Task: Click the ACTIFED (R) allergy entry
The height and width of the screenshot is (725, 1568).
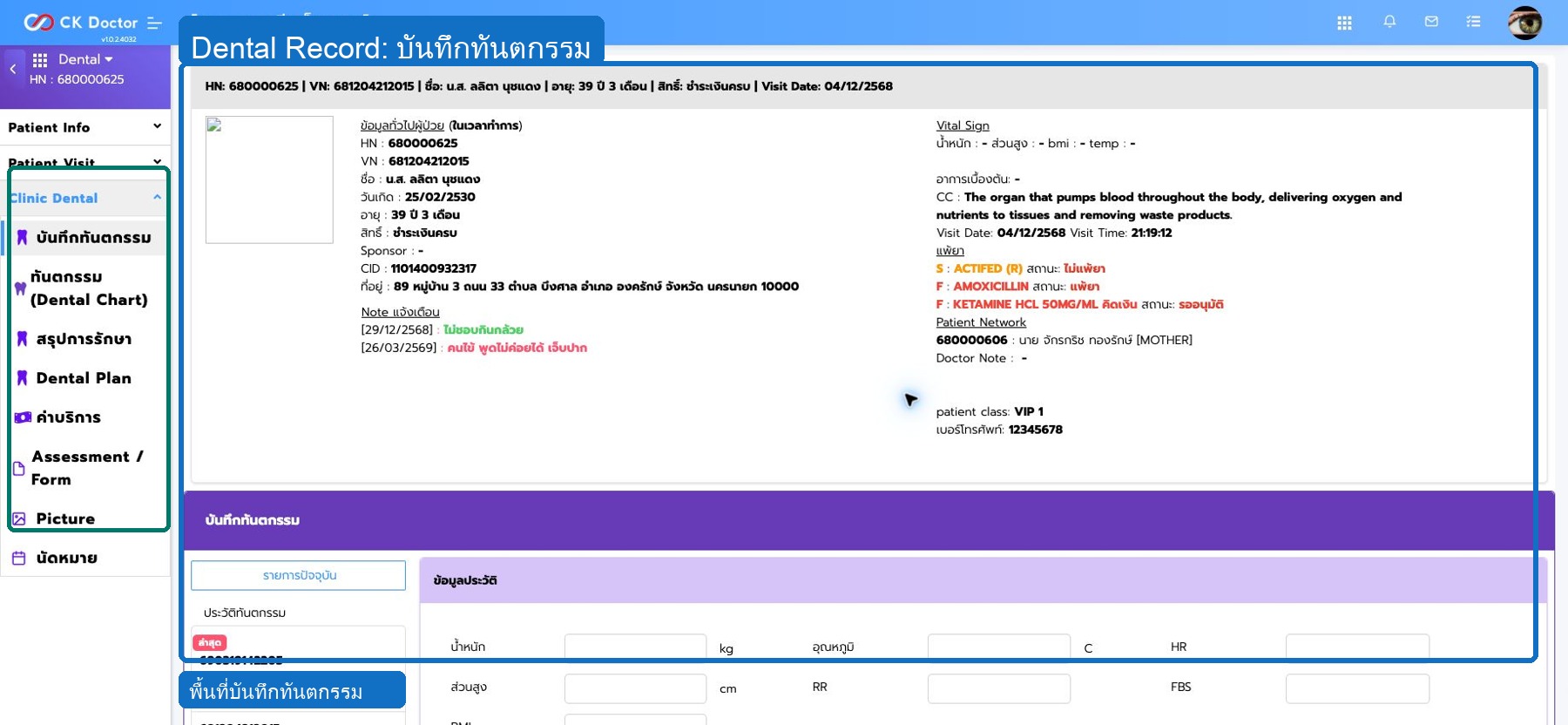Action: (x=988, y=268)
